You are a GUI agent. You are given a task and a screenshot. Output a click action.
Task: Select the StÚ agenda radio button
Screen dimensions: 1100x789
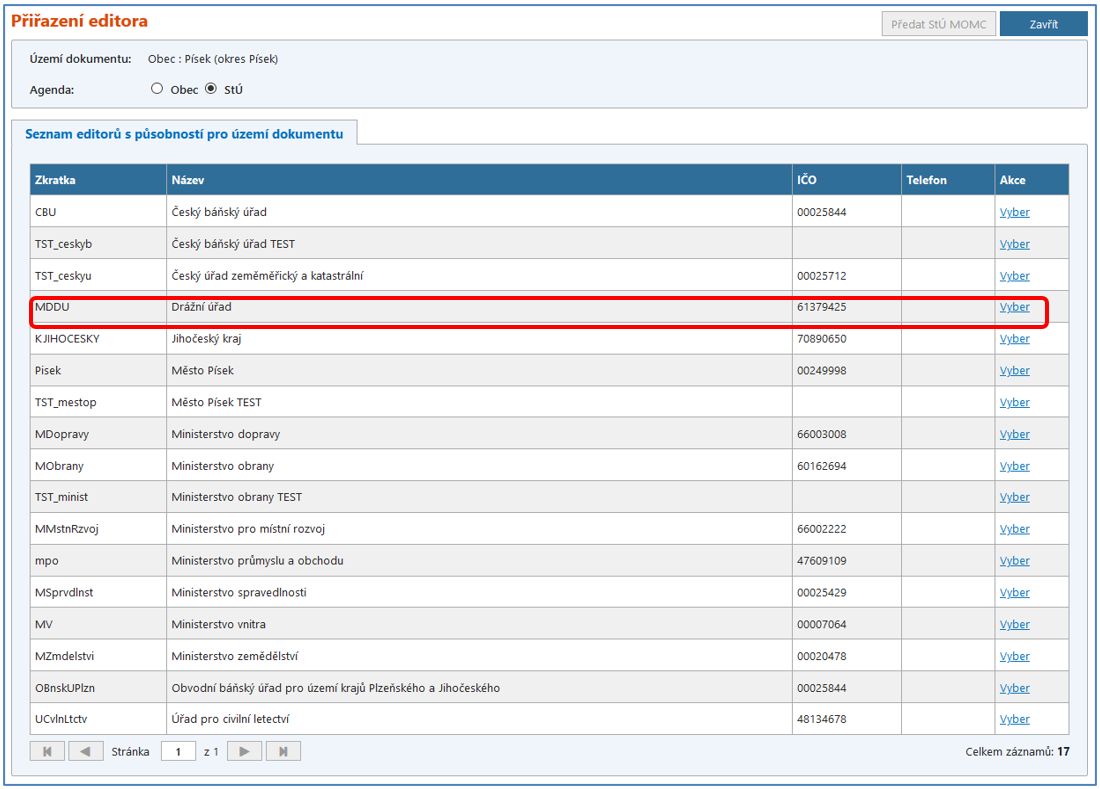coord(211,89)
